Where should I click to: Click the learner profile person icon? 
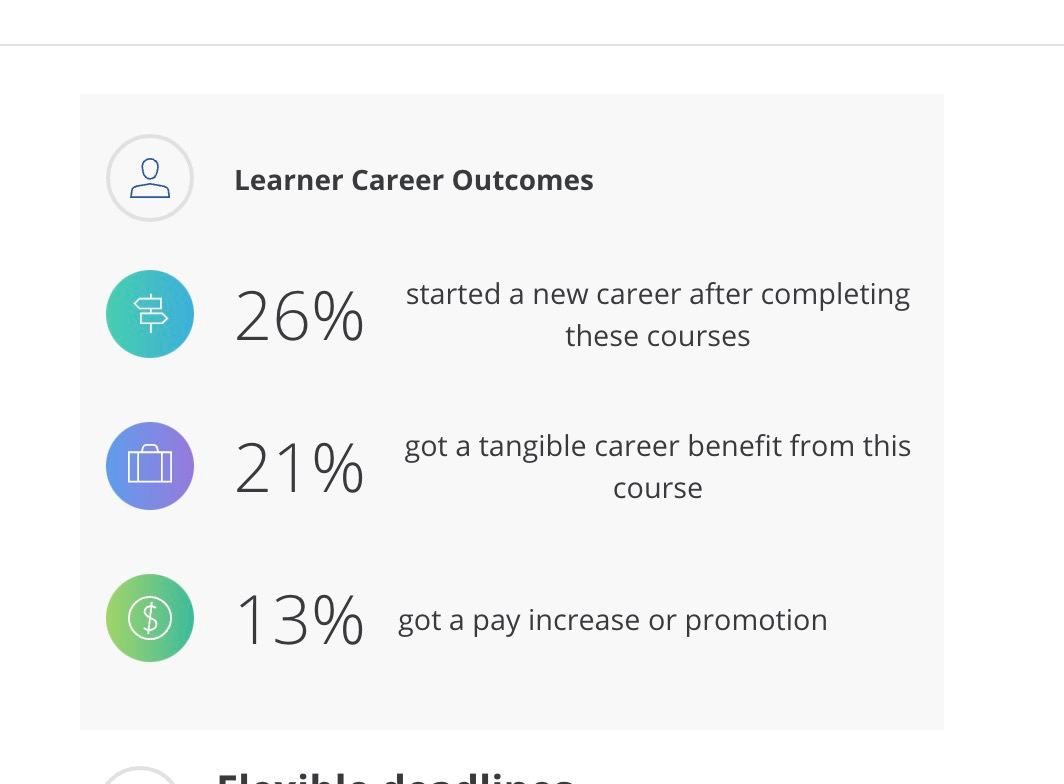pos(150,178)
